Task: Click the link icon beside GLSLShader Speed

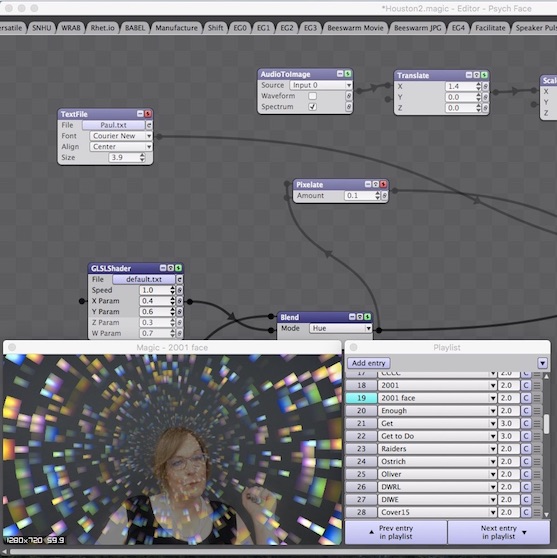Action: pos(180,290)
